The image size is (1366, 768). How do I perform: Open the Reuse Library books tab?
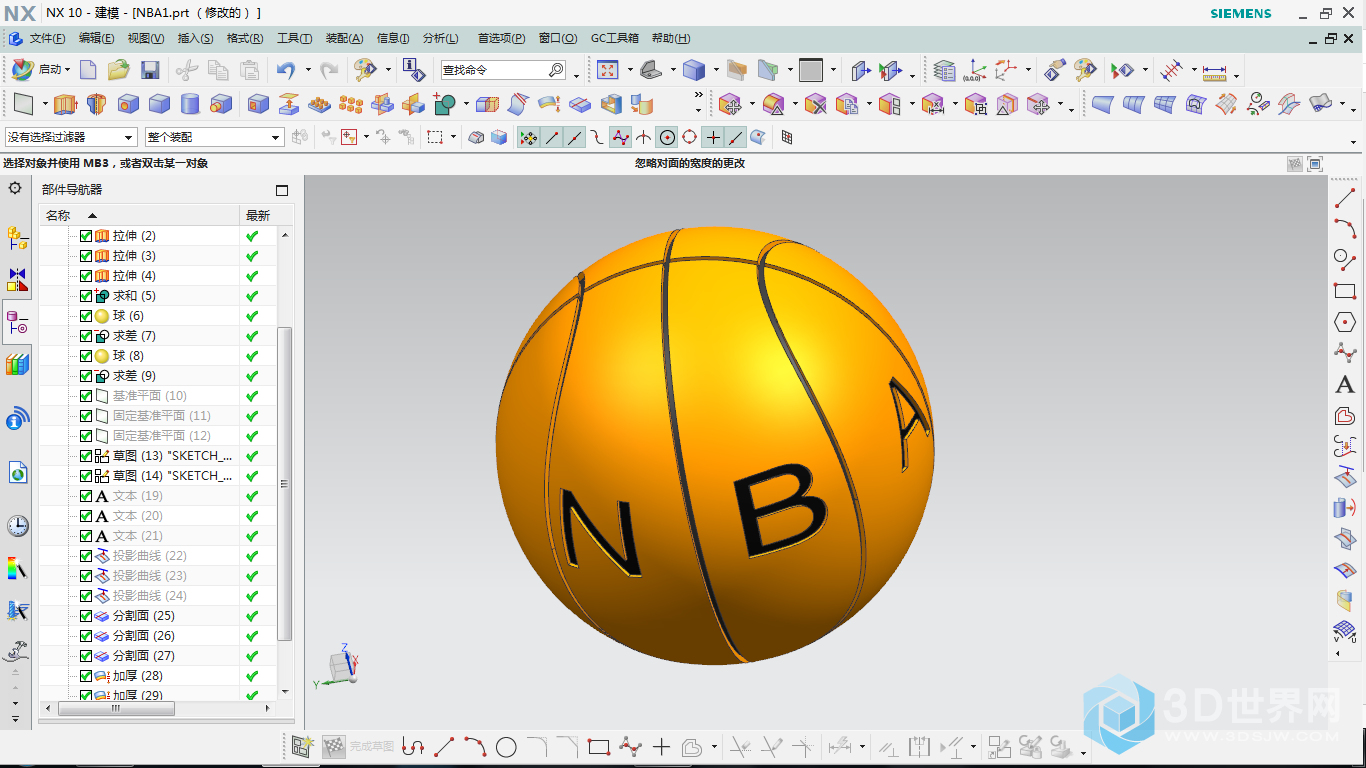point(17,364)
